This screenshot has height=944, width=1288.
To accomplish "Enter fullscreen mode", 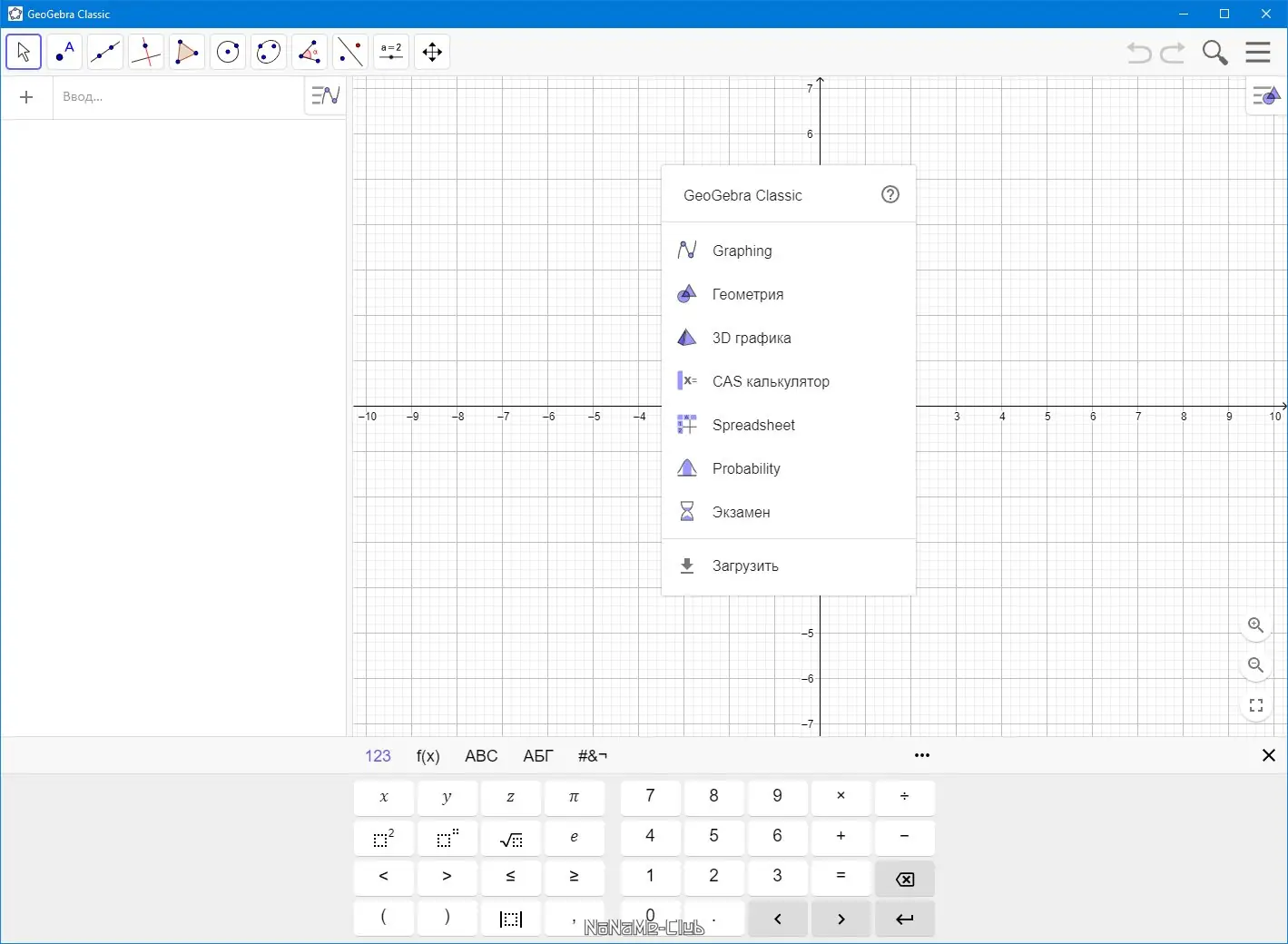I will pyautogui.click(x=1256, y=705).
